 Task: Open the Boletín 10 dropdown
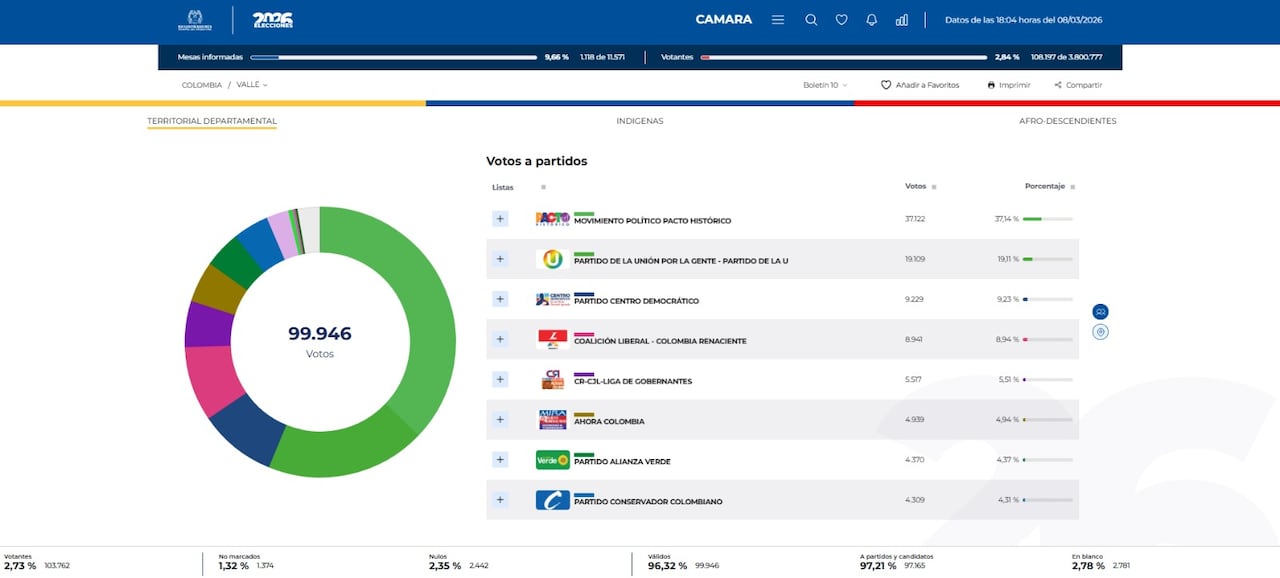[825, 85]
